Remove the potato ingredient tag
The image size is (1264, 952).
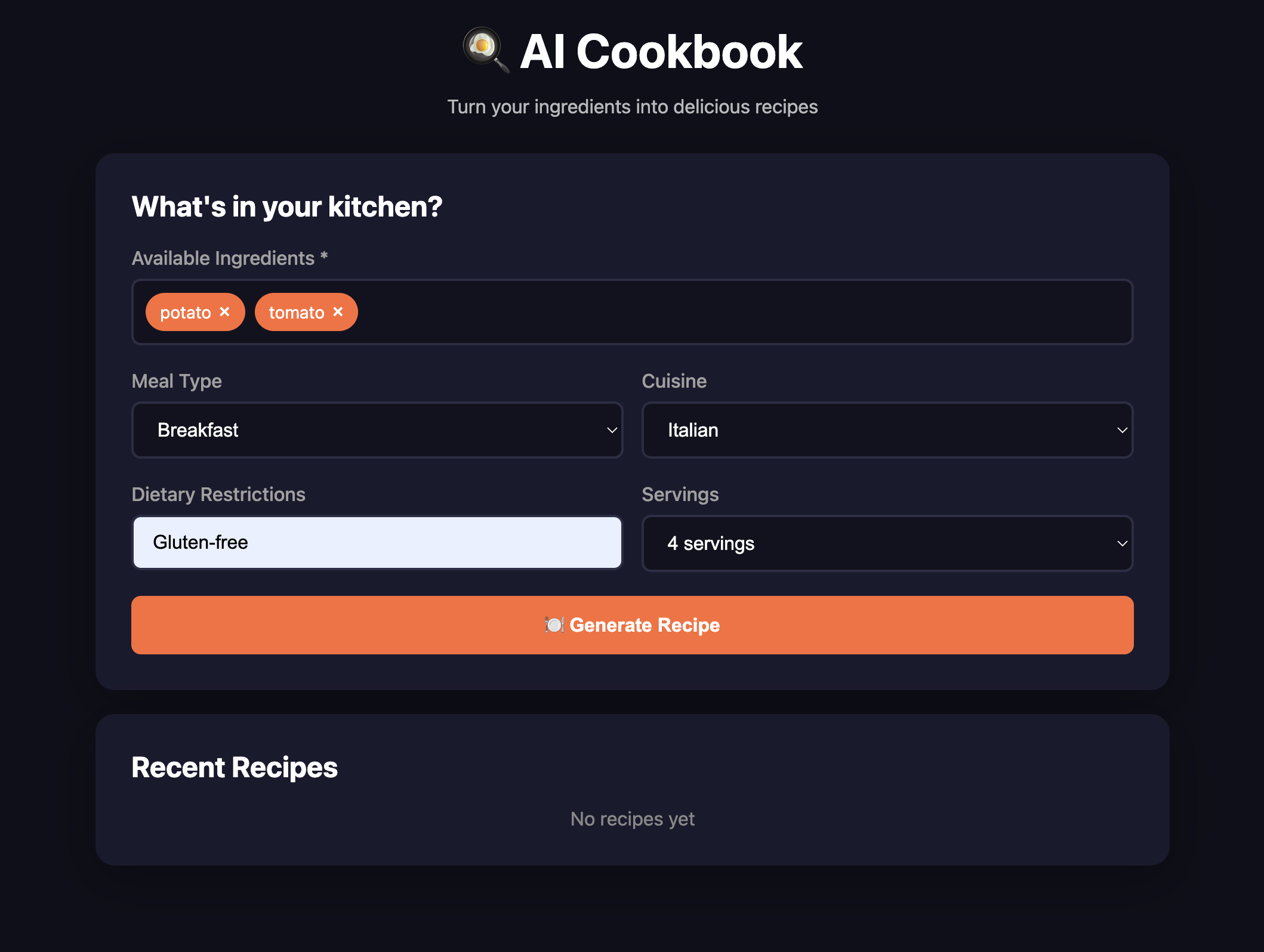pos(225,311)
